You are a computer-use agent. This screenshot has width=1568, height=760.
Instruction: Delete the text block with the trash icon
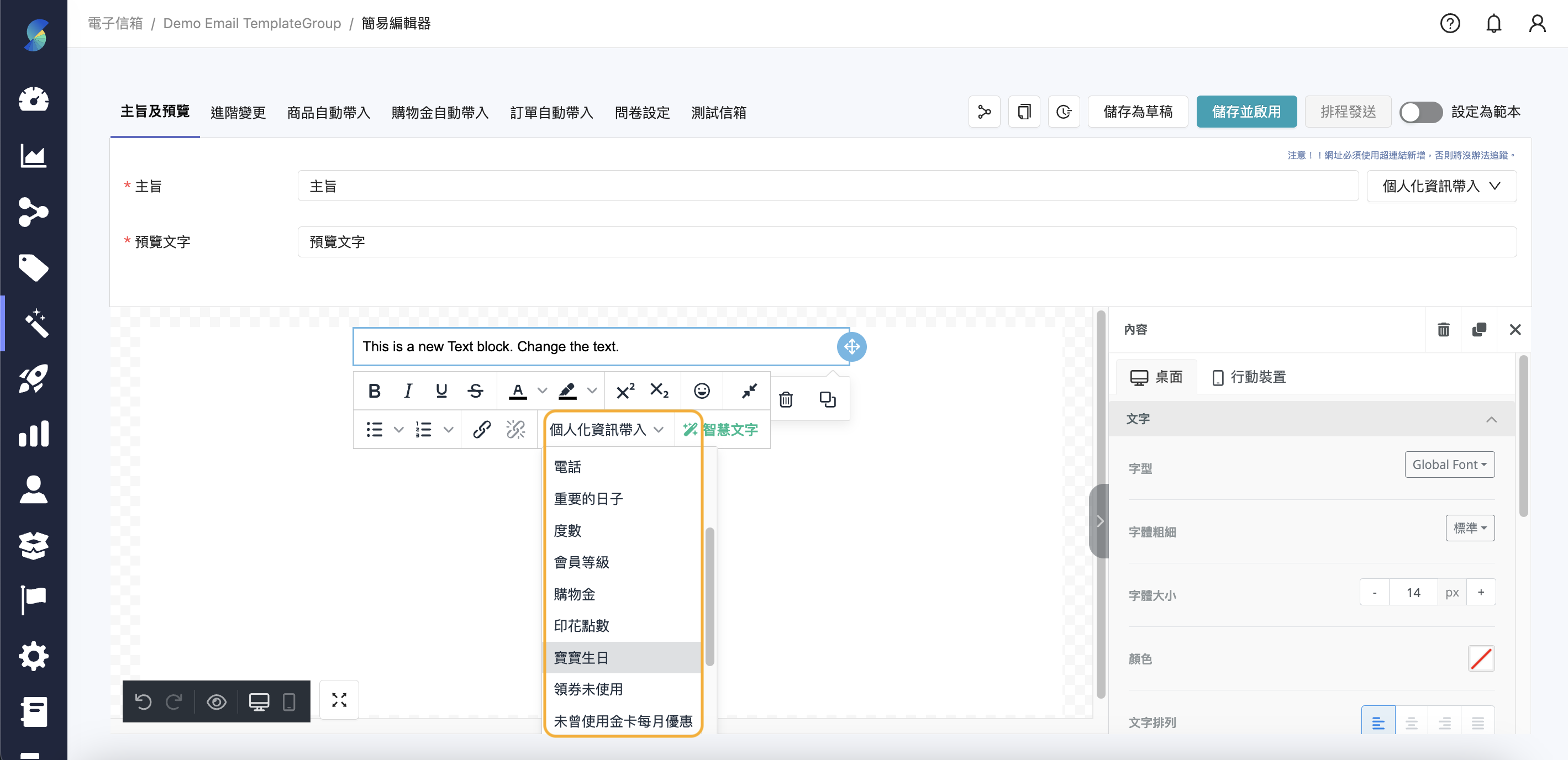click(786, 399)
